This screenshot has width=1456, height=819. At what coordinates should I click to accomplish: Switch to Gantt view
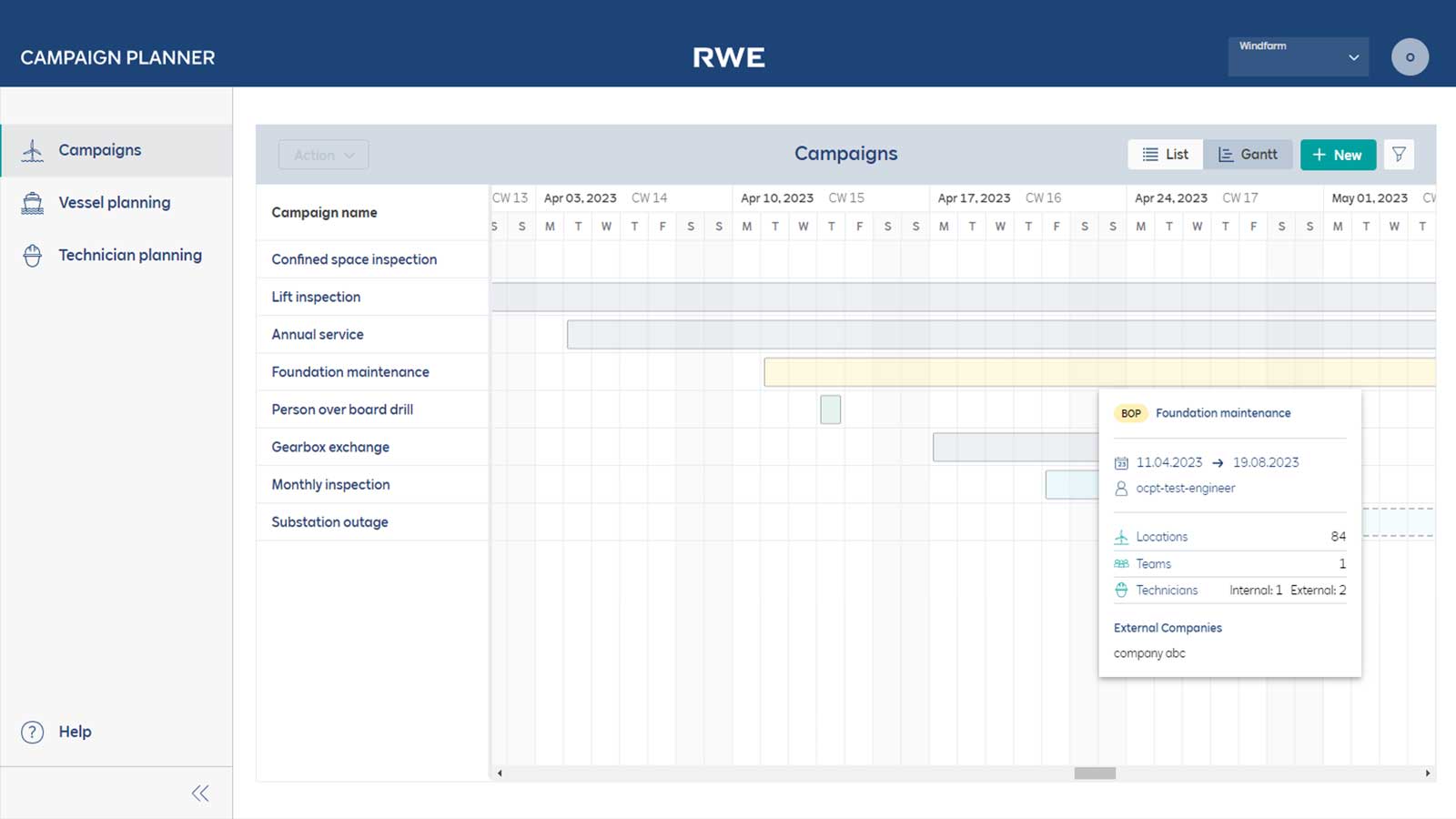coord(1249,154)
